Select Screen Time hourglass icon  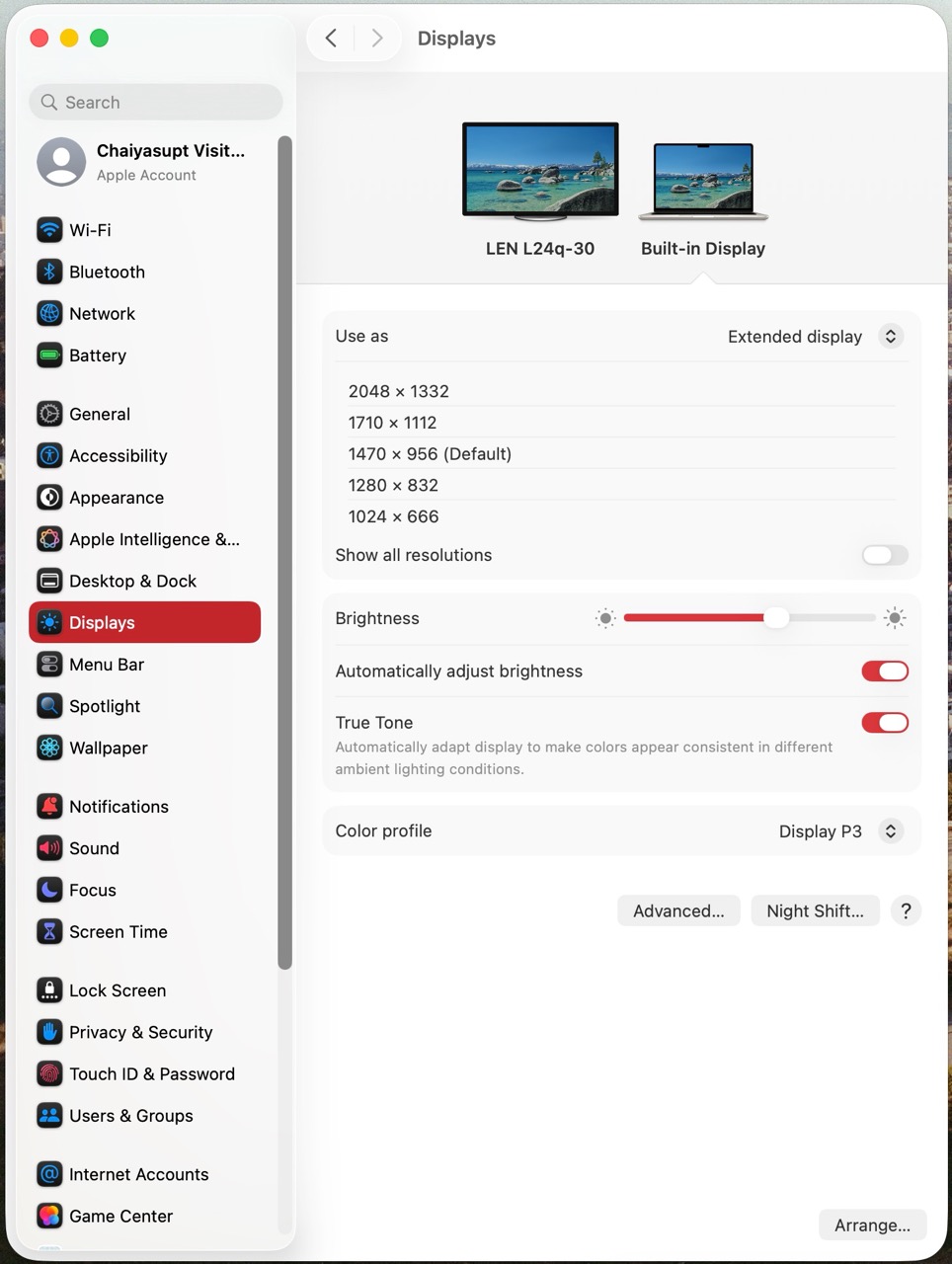click(x=49, y=931)
